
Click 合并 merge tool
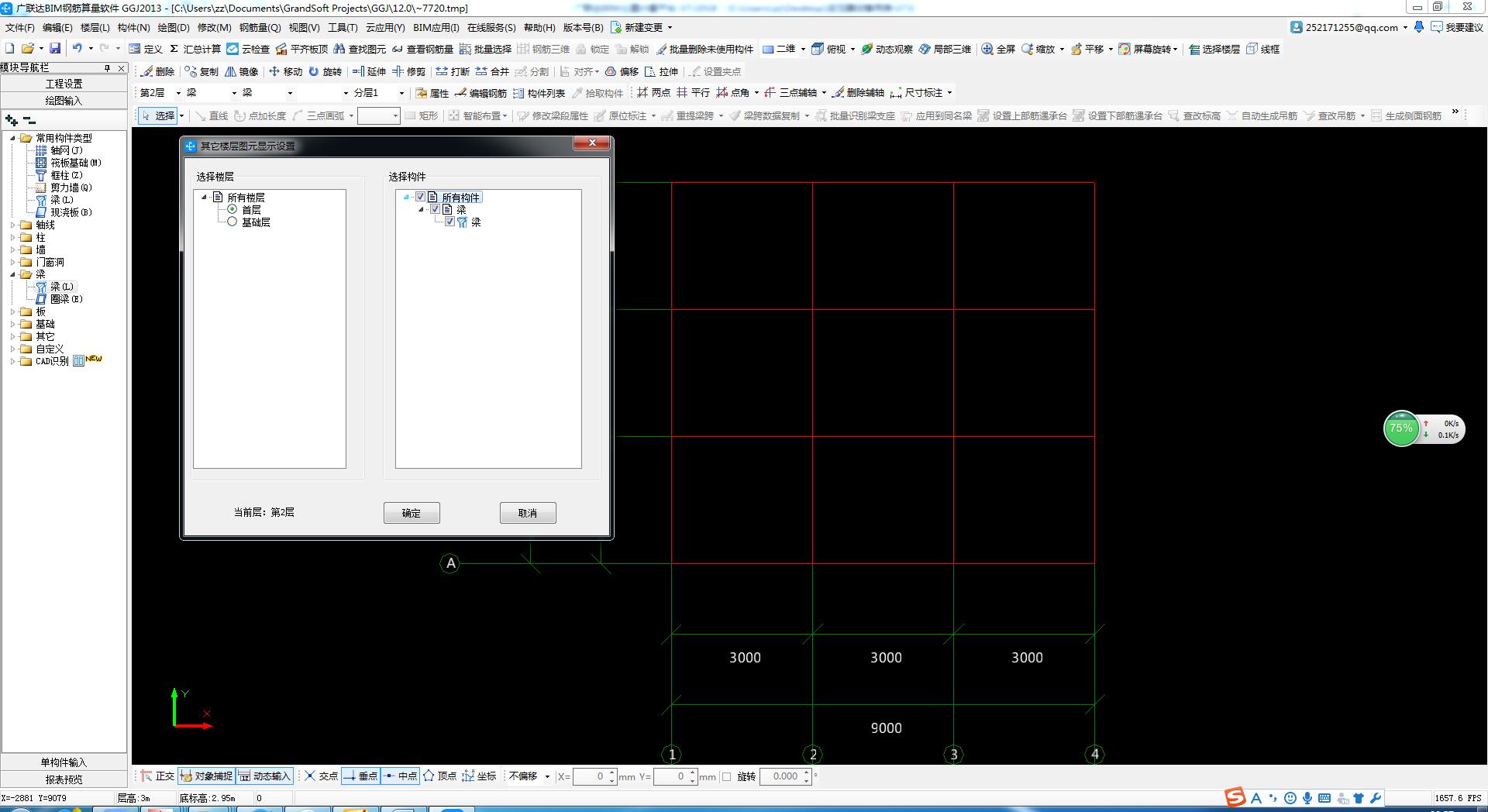492,71
